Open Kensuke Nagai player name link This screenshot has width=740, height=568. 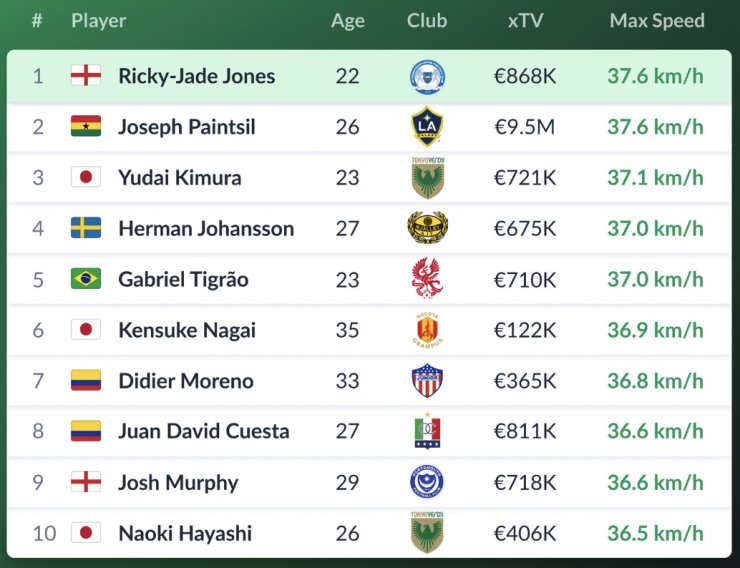tap(187, 330)
